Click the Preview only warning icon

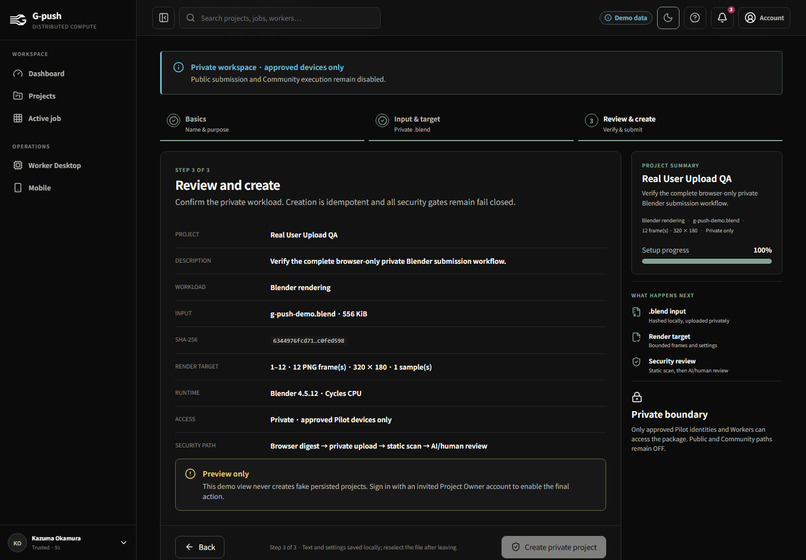coord(190,474)
